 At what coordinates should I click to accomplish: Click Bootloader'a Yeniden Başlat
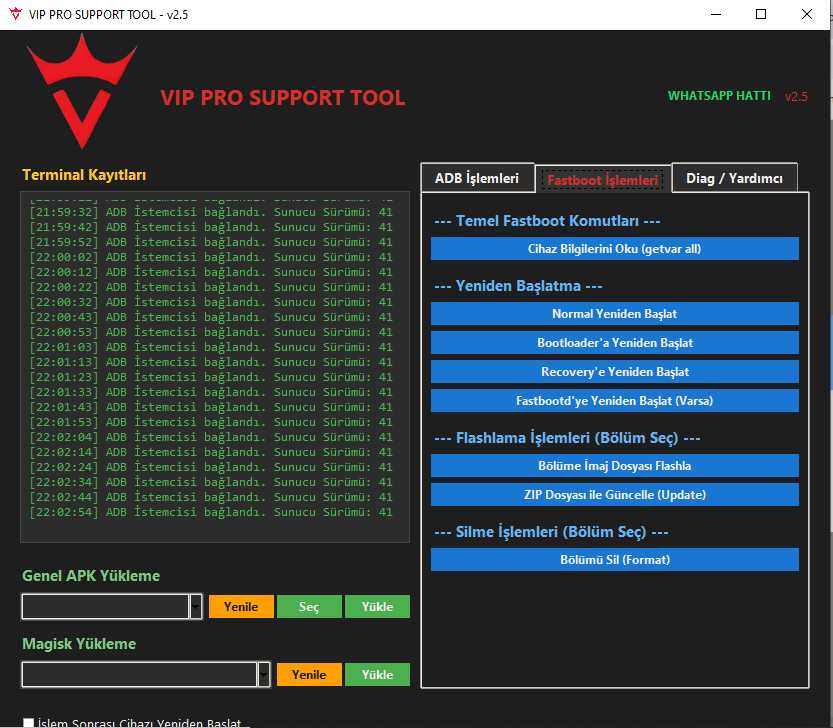pos(615,343)
